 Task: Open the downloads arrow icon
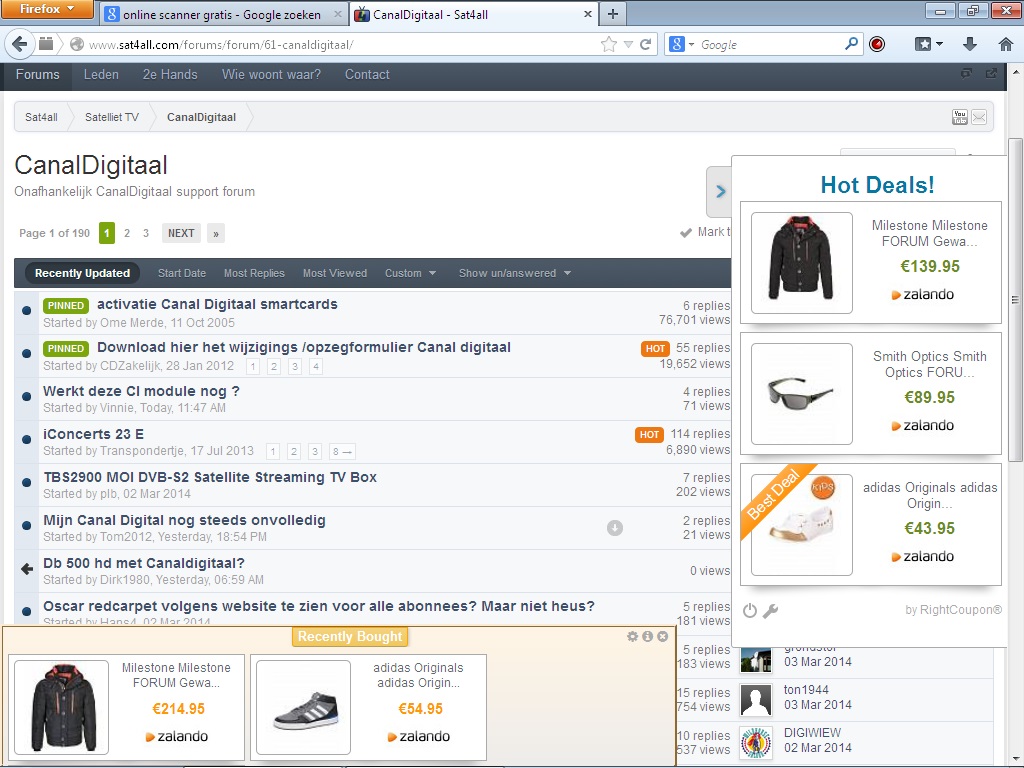970,44
